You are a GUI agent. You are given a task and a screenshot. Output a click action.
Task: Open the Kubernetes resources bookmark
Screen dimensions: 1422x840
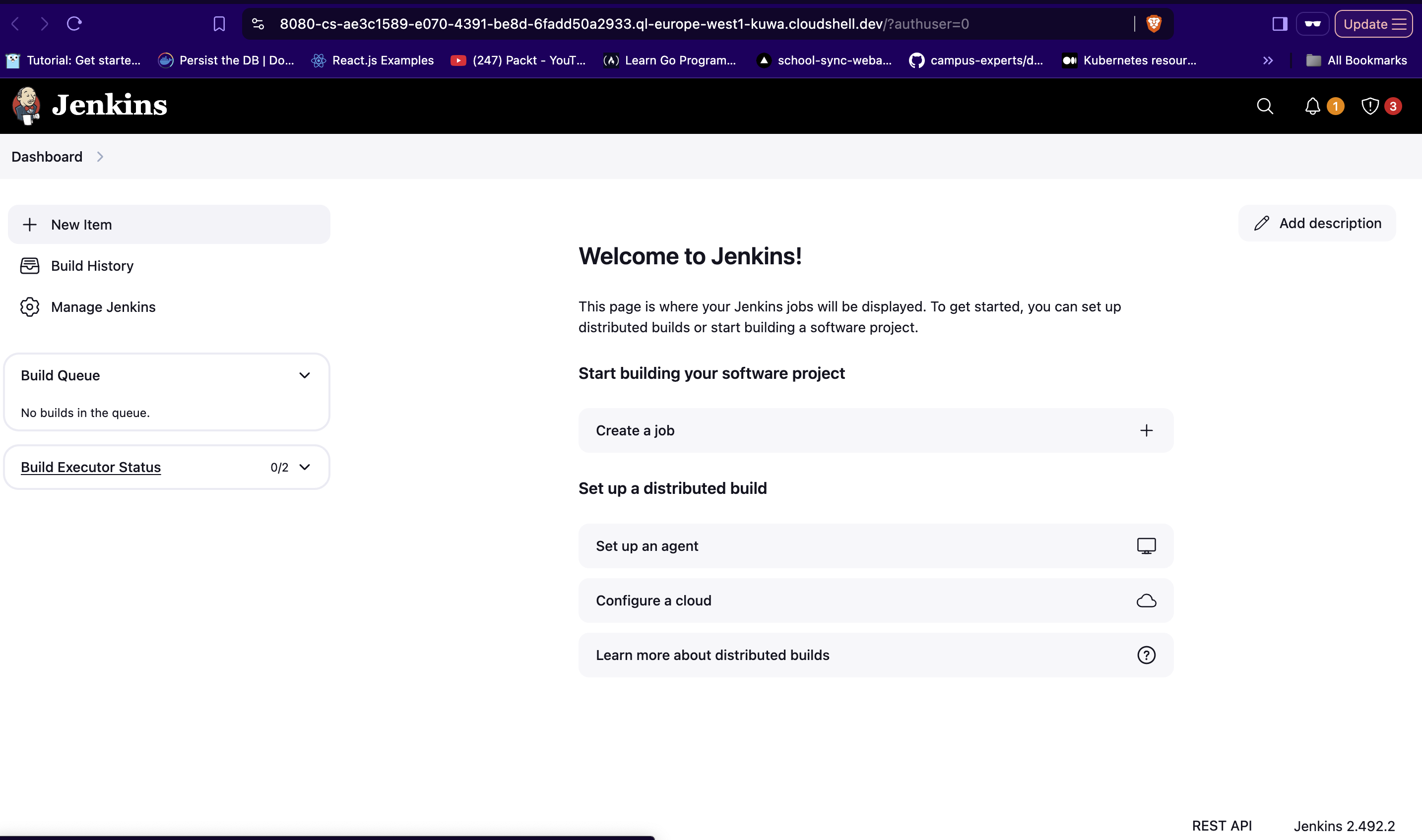point(1129,60)
